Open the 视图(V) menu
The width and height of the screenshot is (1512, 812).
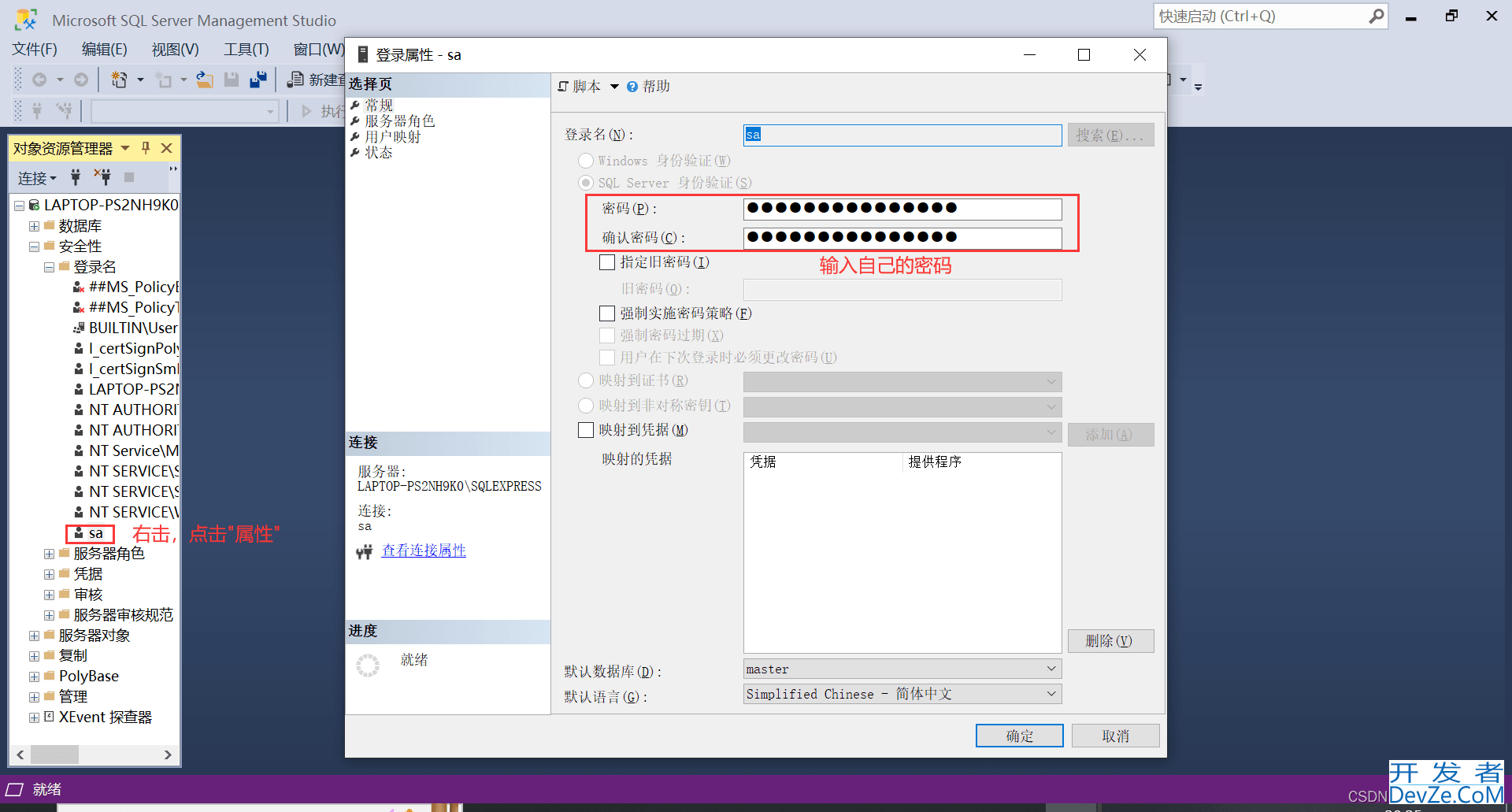(x=176, y=50)
